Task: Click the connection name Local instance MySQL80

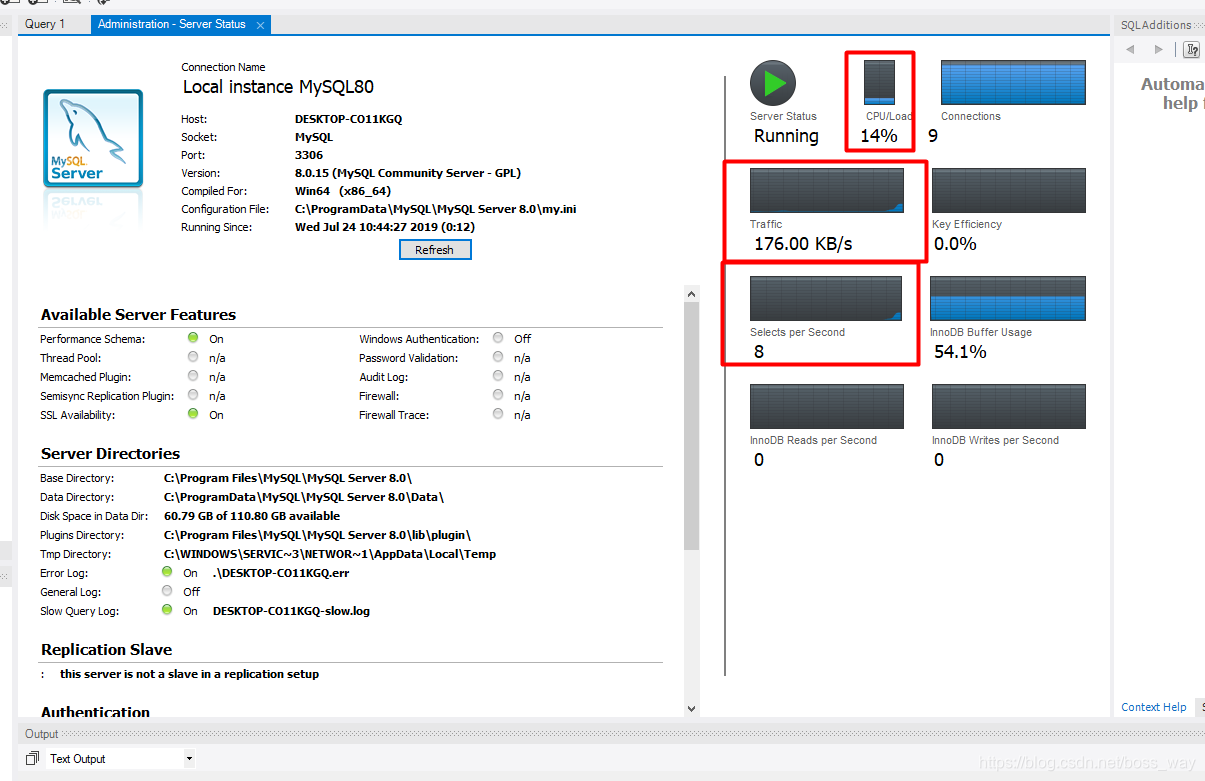Action: click(278, 87)
